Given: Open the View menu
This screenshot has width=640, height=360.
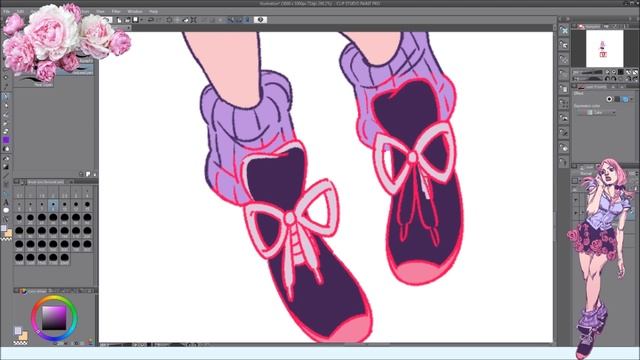Looking at the screenshot, I should [100, 11].
